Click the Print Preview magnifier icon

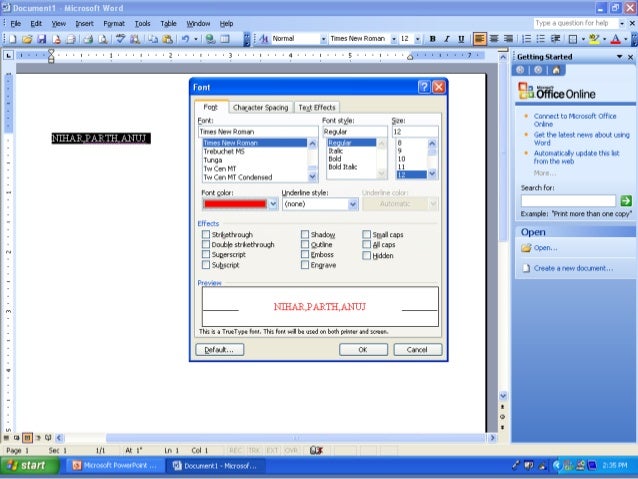[x=103, y=39]
